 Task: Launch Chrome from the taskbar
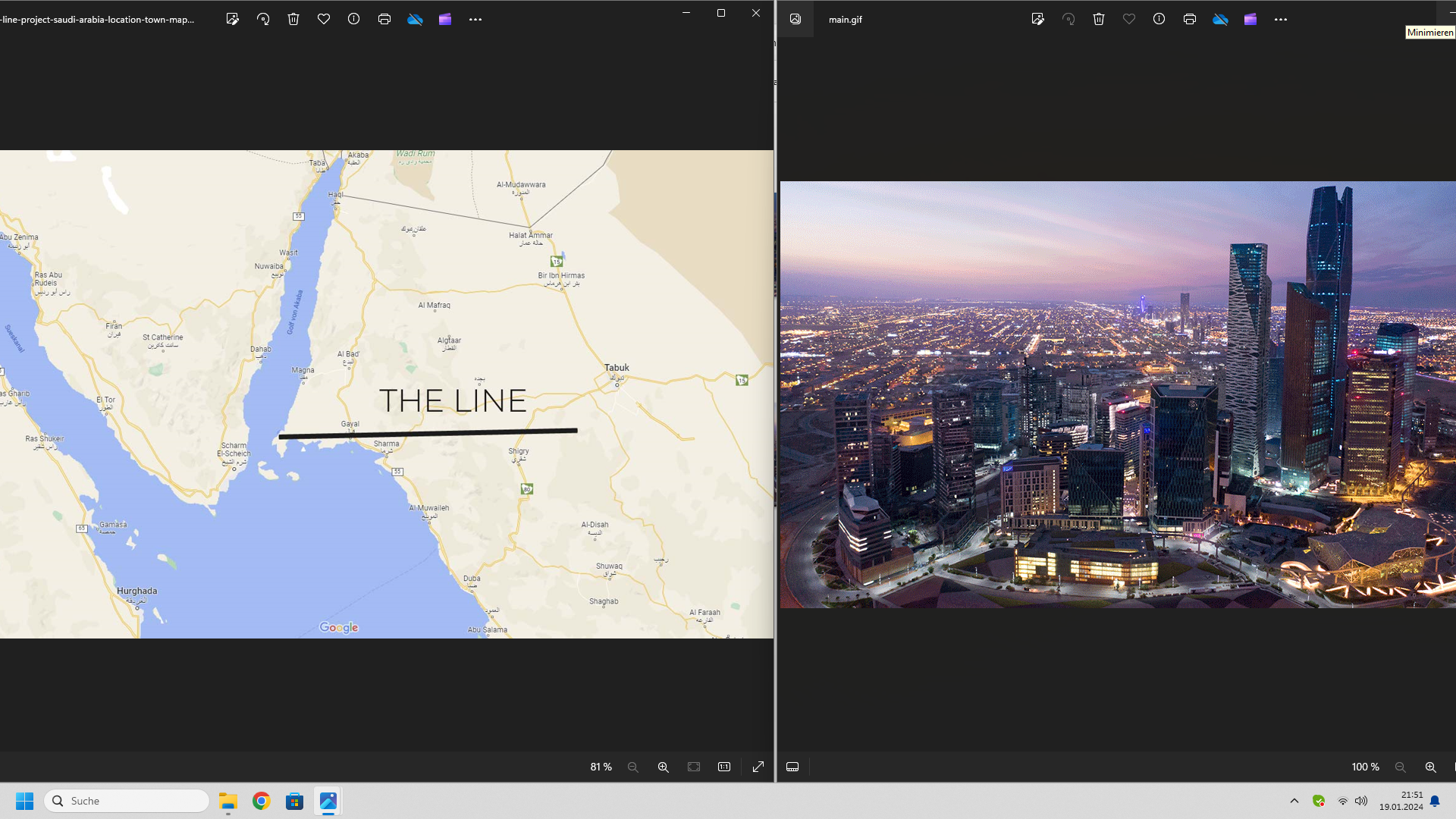pos(262,801)
